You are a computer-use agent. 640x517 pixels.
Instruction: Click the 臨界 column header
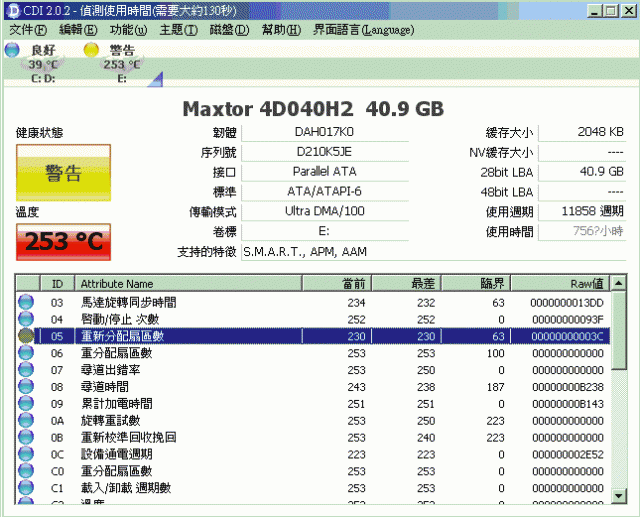[476, 284]
